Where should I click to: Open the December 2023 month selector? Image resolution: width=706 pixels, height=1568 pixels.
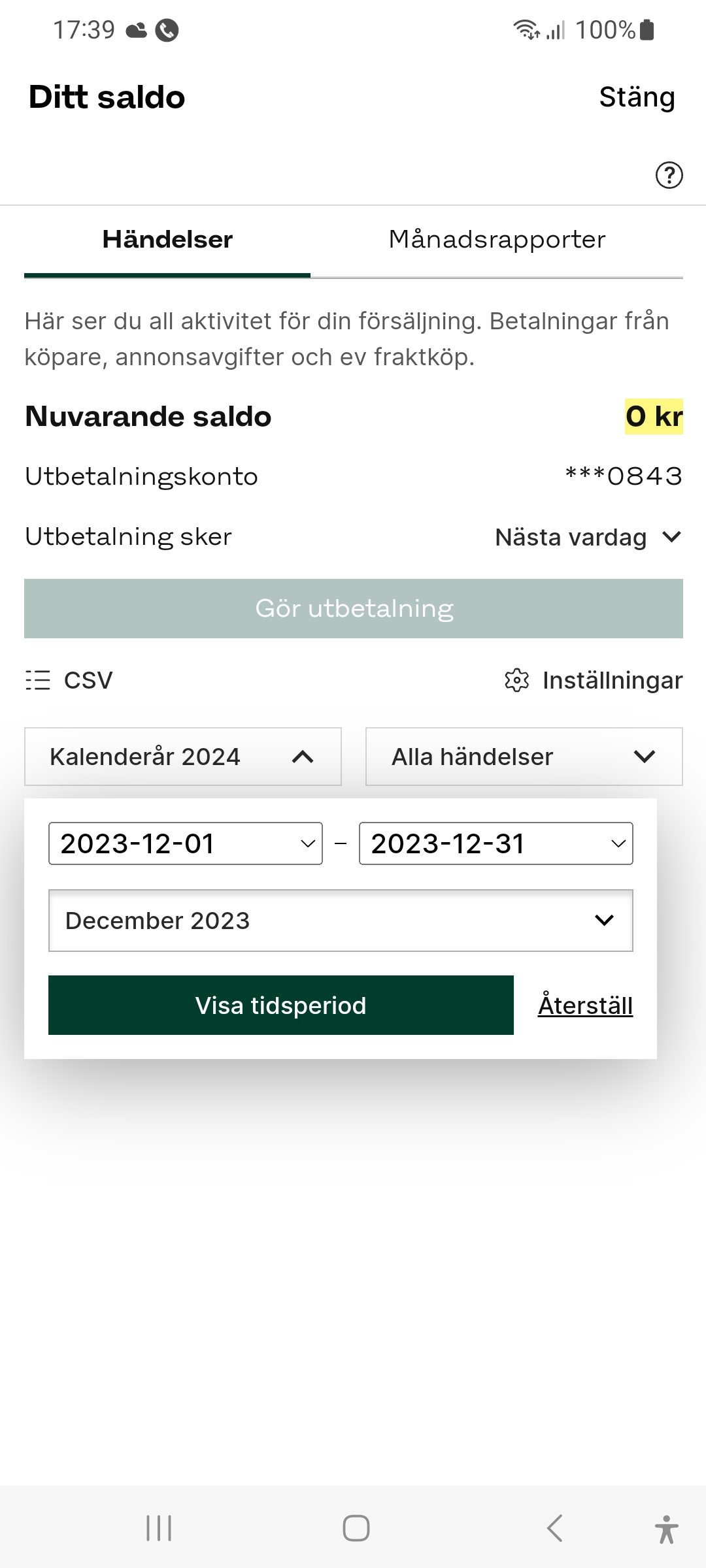click(341, 921)
